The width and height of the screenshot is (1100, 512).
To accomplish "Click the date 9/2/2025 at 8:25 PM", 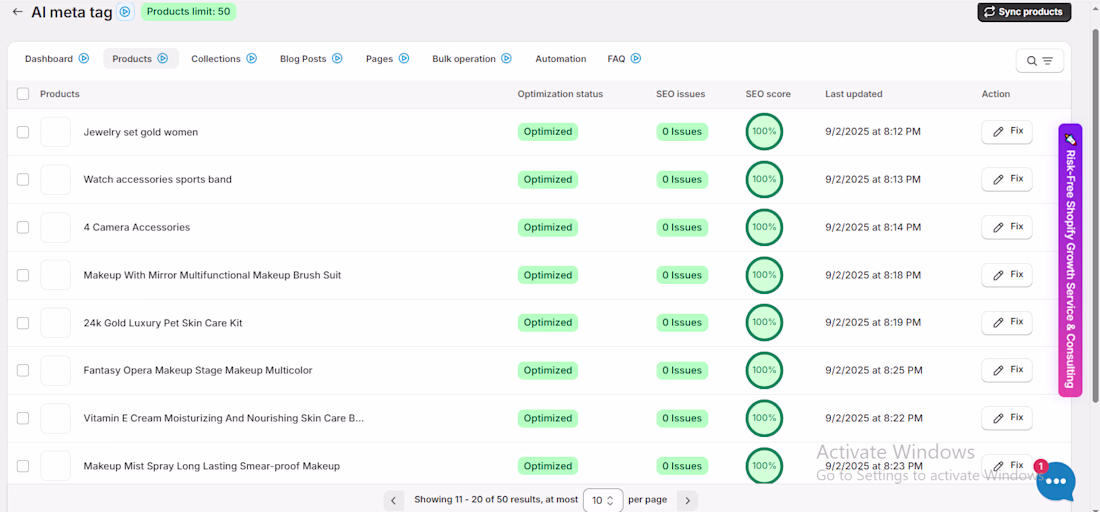I will click(874, 370).
